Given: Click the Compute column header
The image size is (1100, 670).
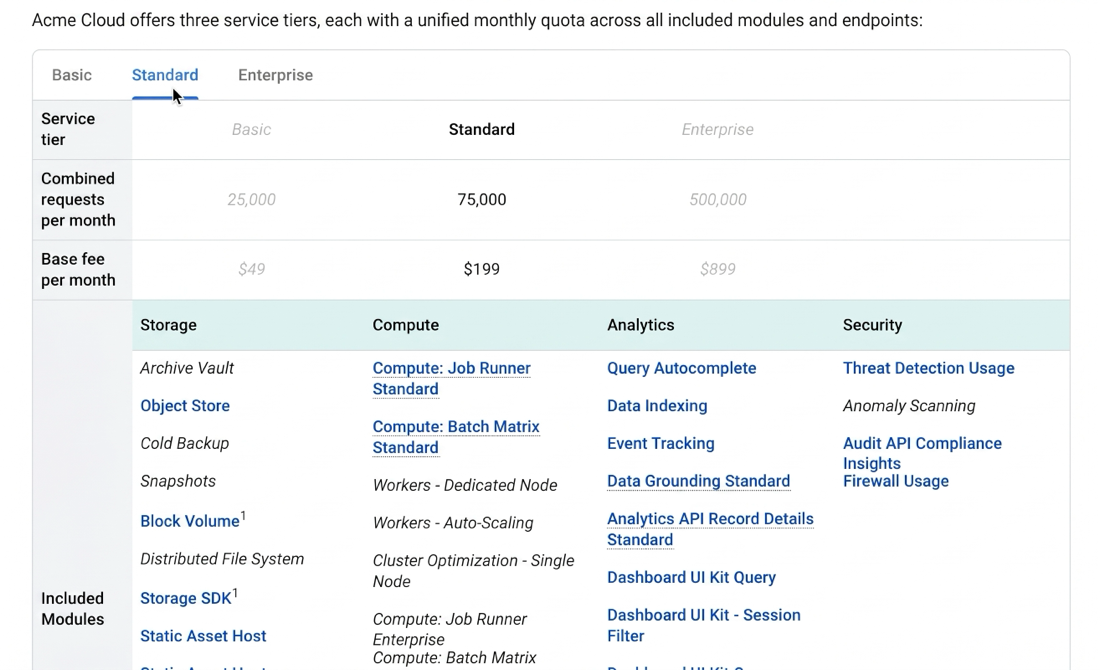Looking at the screenshot, I should 405,325.
